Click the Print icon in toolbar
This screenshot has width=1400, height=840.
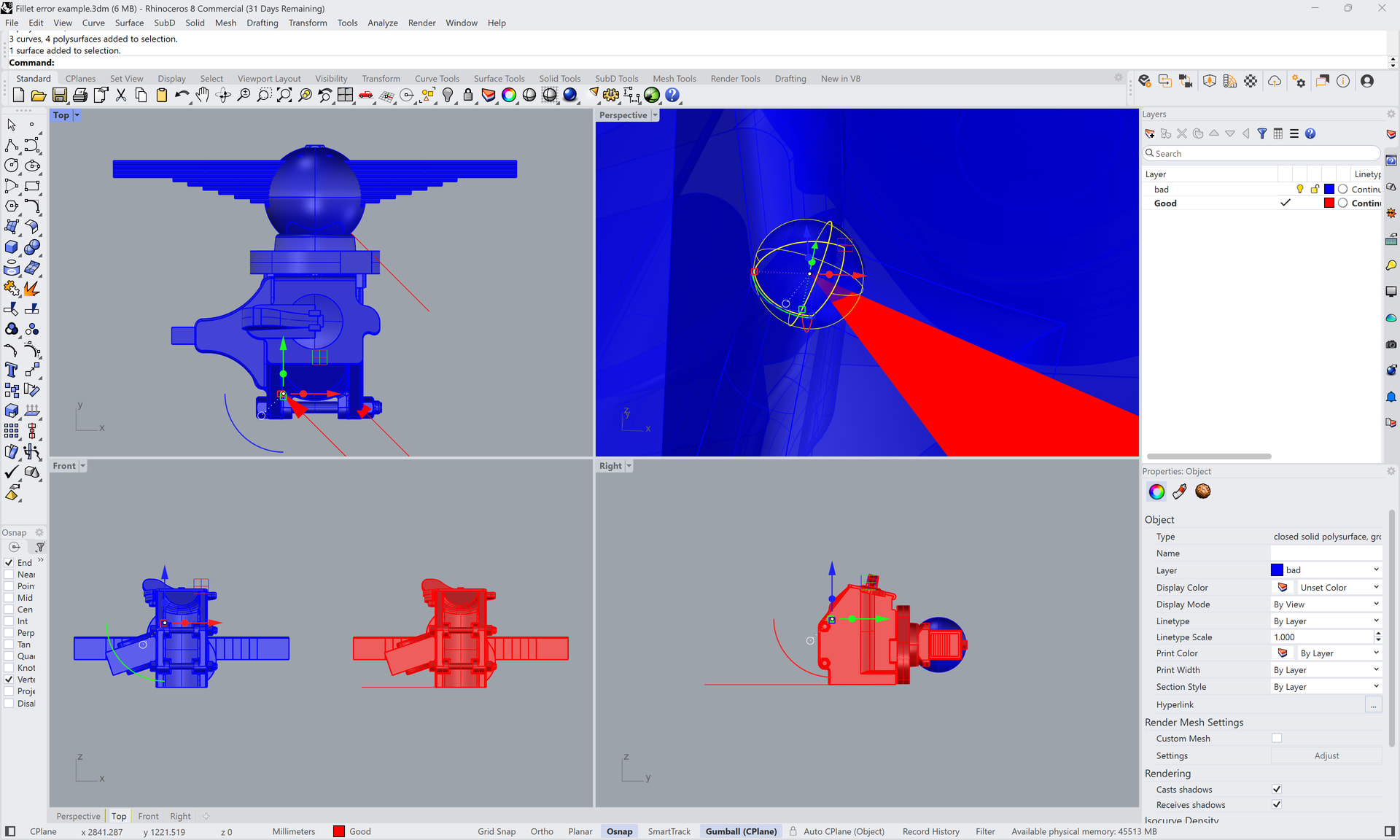[x=80, y=95]
